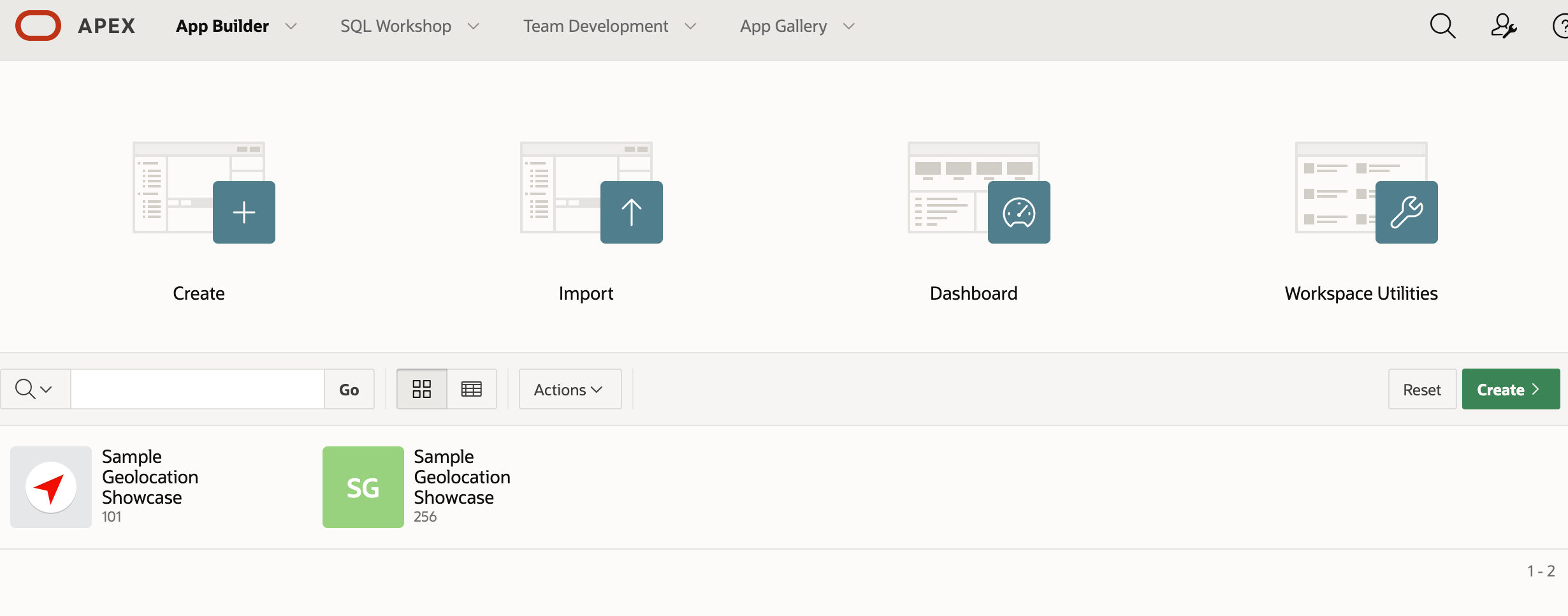
Task: Open the Team Development menu
Action: (596, 26)
